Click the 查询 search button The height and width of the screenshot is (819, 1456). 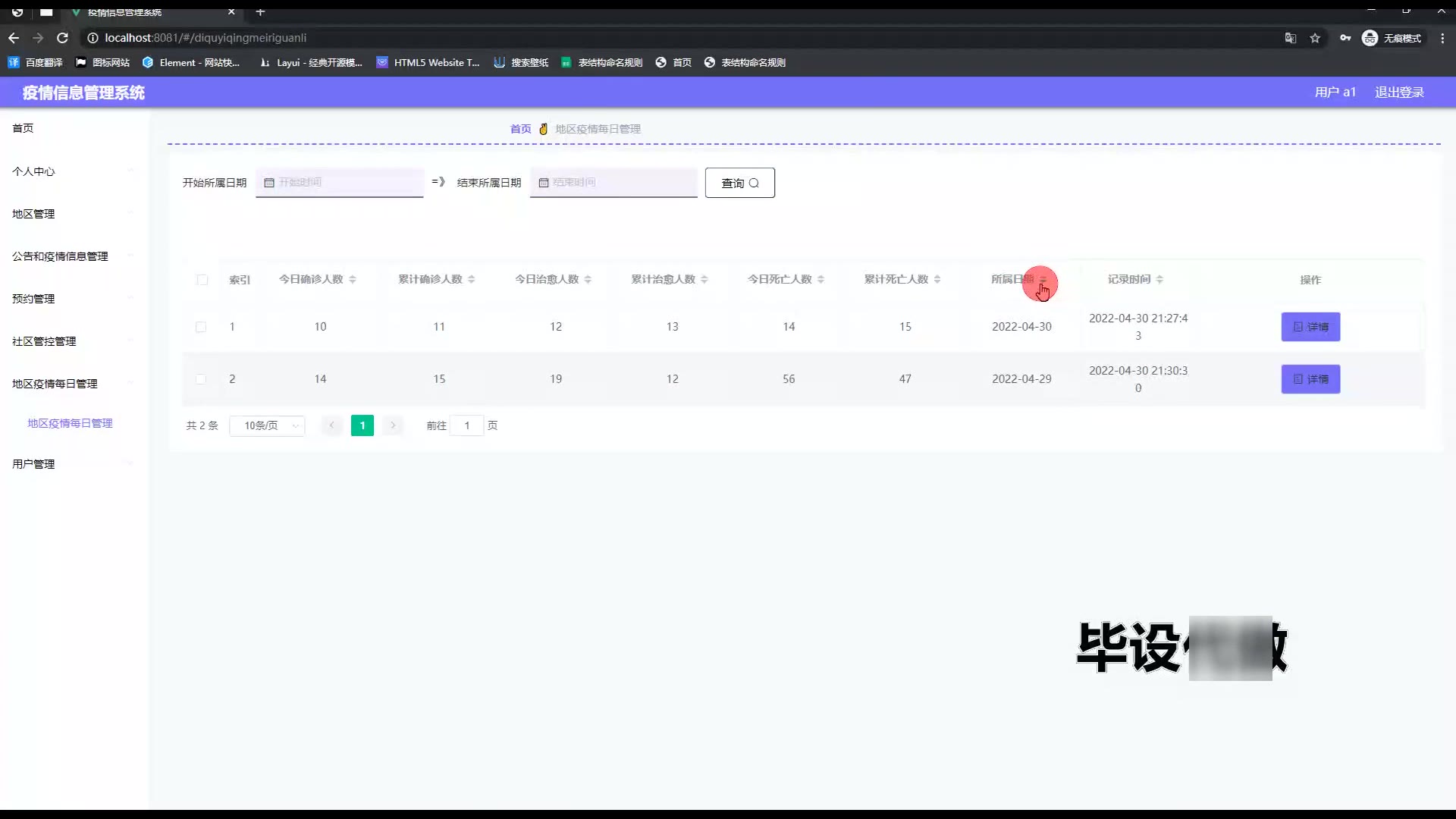pos(739,183)
